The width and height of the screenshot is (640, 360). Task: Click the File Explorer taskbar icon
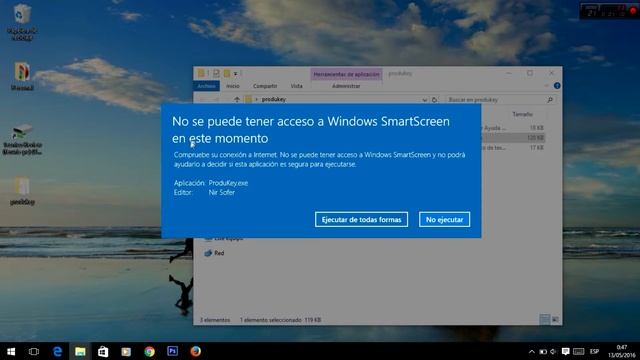pos(80,351)
